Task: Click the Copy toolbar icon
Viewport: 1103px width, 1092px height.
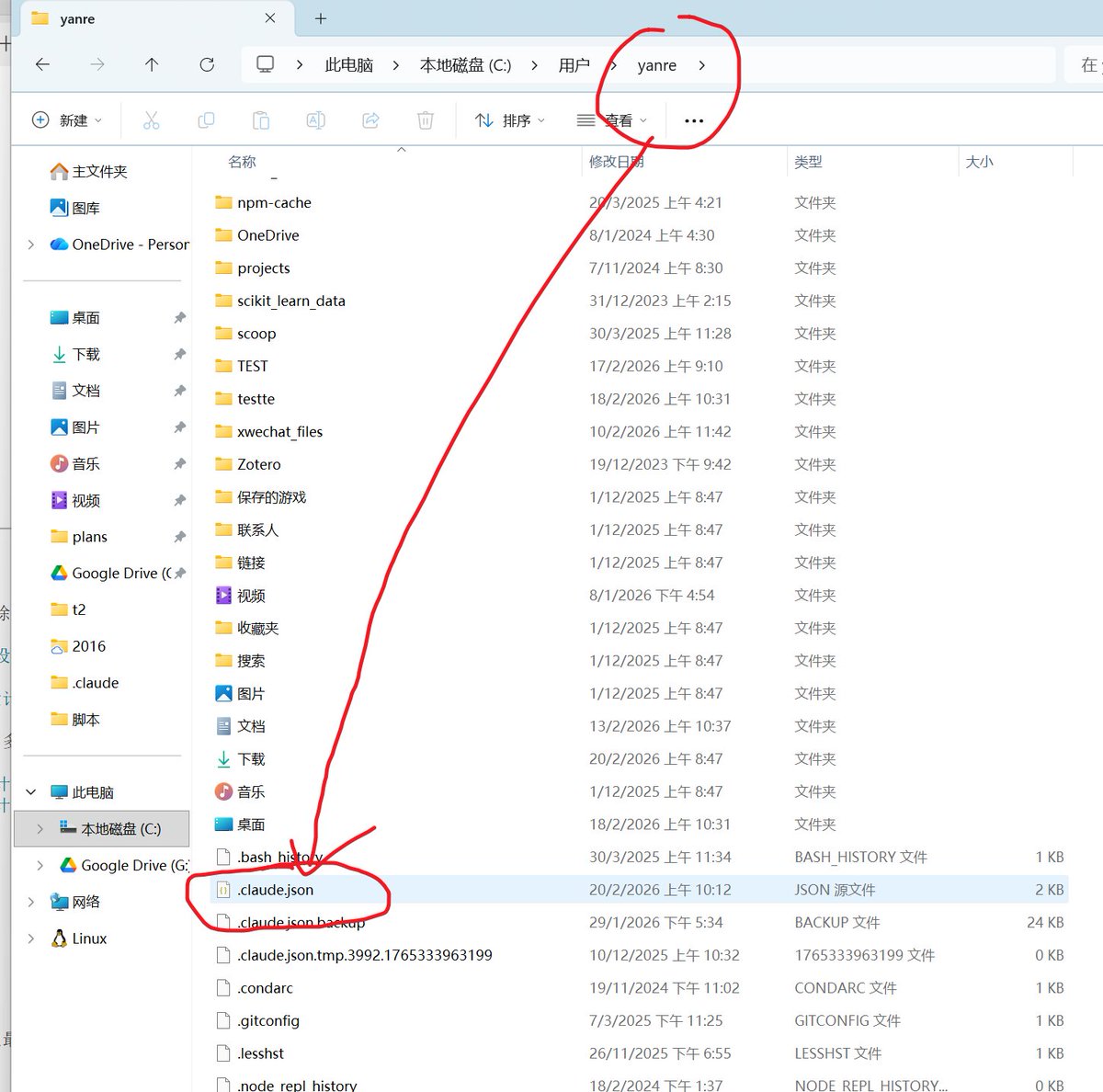Action: click(206, 120)
